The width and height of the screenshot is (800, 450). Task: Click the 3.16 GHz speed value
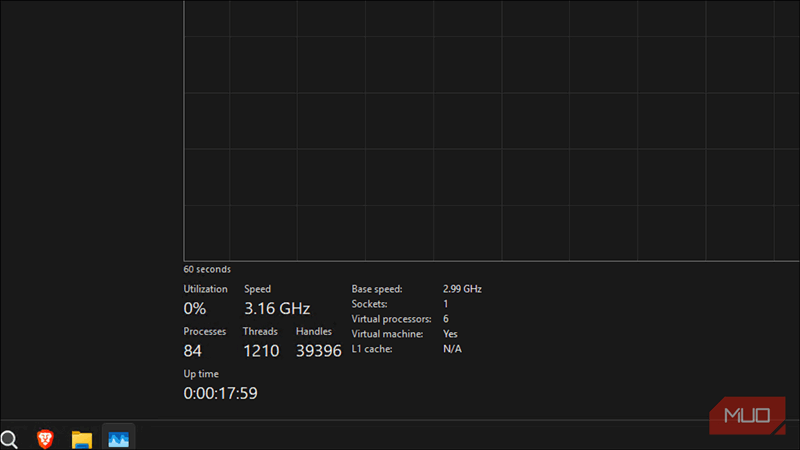277,308
